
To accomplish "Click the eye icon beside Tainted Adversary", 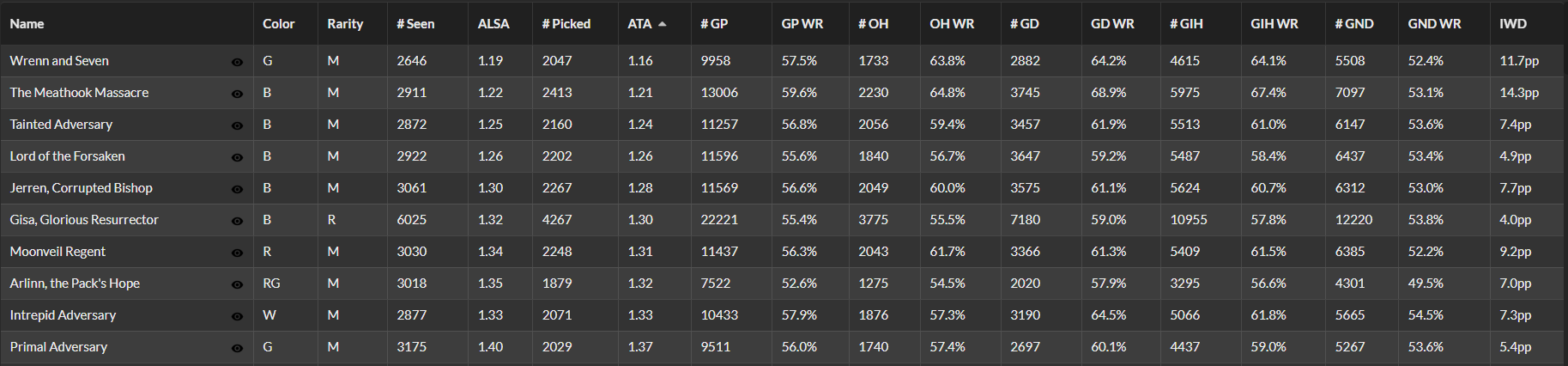I will click(237, 125).
